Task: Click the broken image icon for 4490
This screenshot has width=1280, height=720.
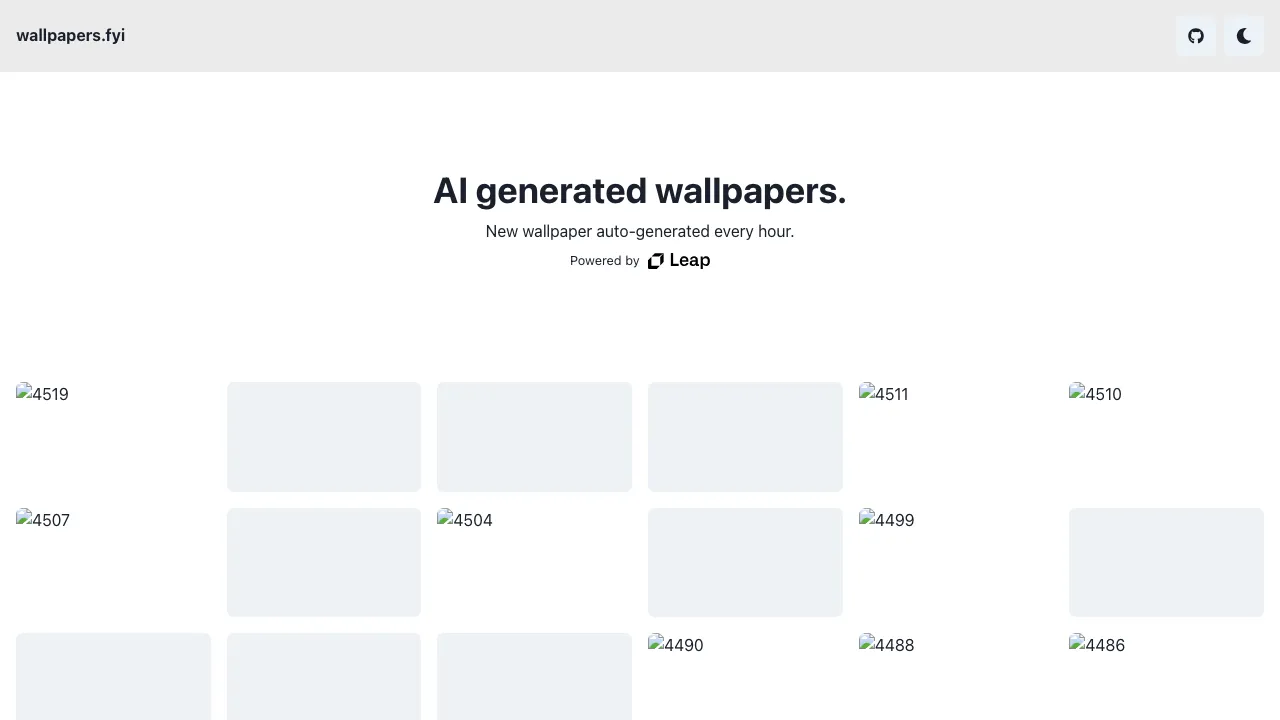Action: pyautogui.click(x=656, y=643)
